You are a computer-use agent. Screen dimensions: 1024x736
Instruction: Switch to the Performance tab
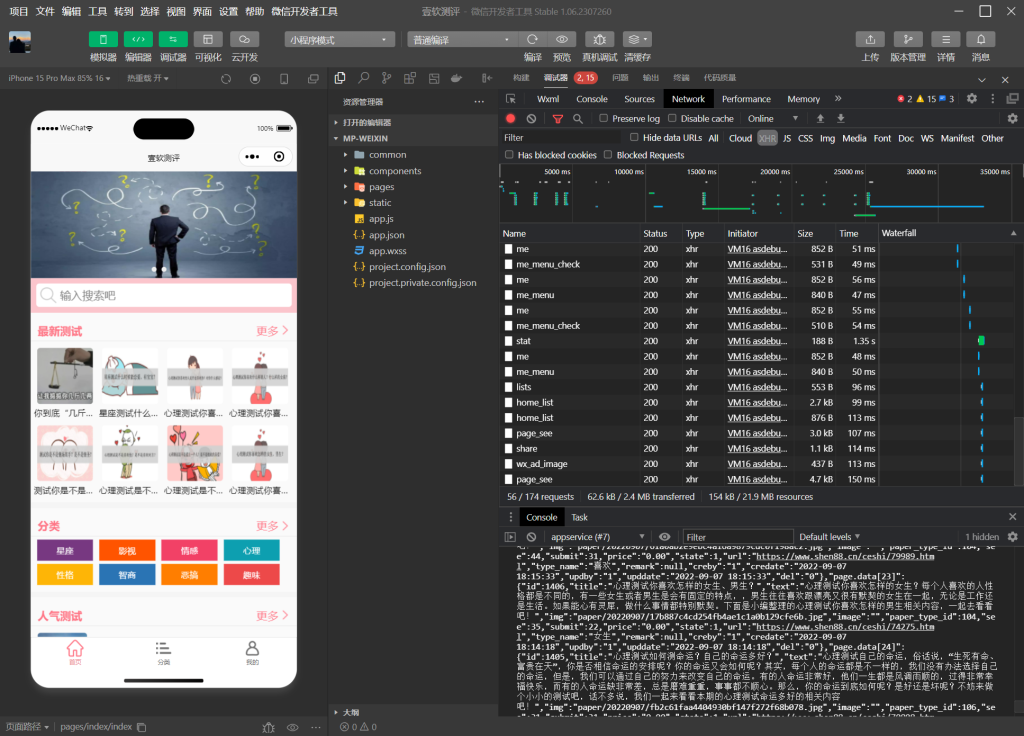point(746,99)
